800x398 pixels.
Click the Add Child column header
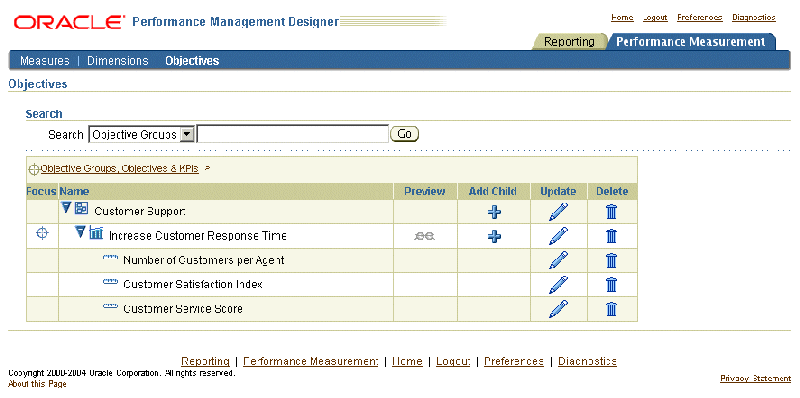tap(493, 191)
